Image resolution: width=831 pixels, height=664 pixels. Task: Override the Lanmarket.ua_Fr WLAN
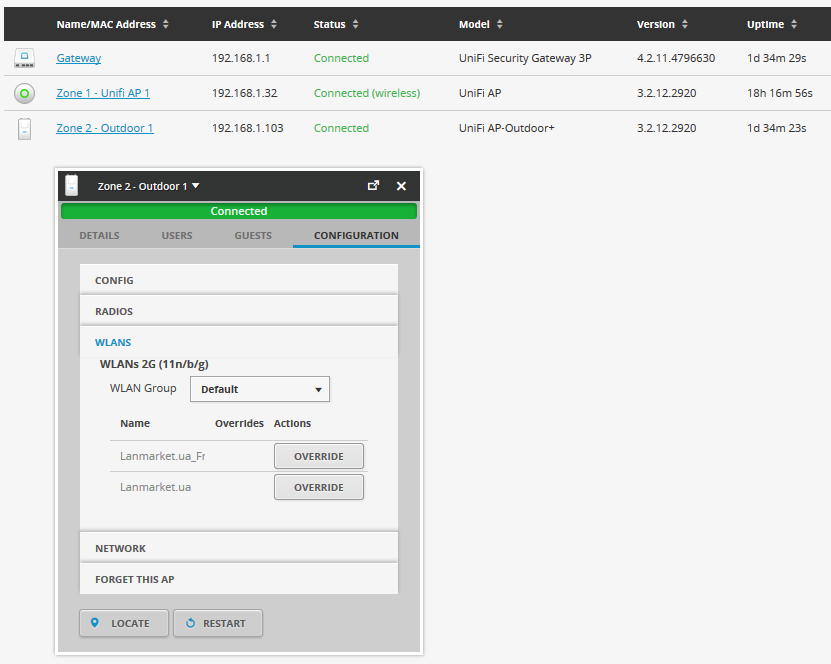[x=318, y=456]
